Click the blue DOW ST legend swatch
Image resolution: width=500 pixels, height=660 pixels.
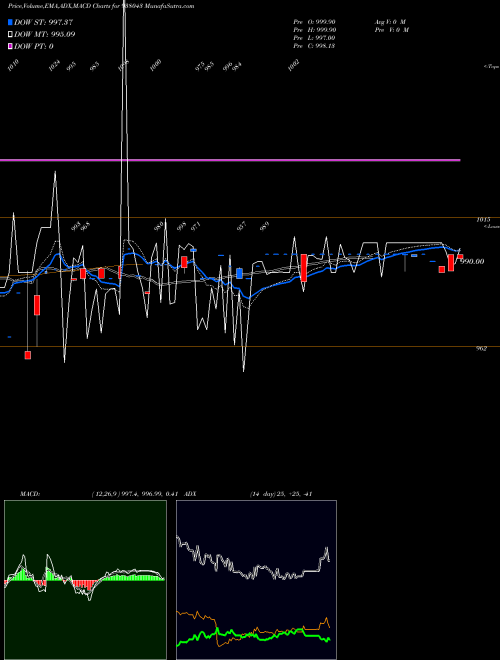tap(11, 22)
